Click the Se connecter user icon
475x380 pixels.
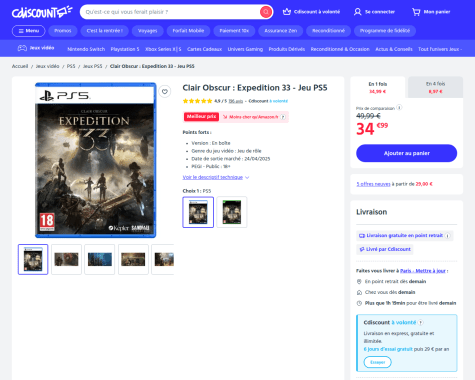(x=357, y=12)
